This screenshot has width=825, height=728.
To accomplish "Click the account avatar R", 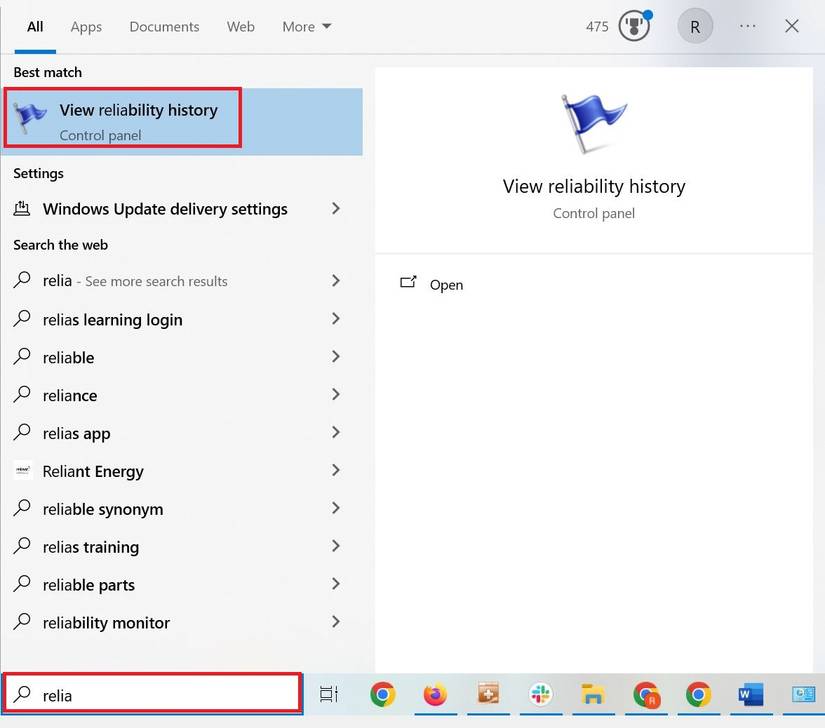I will tap(695, 26).
